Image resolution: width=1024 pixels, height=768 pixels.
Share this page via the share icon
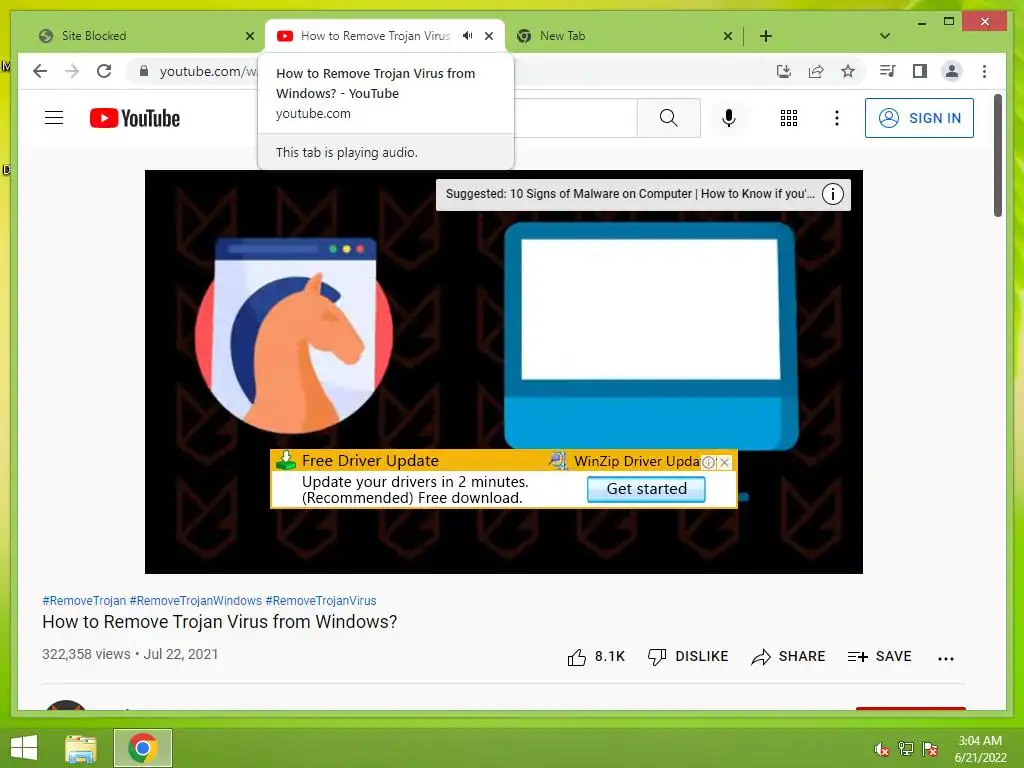(x=816, y=71)
